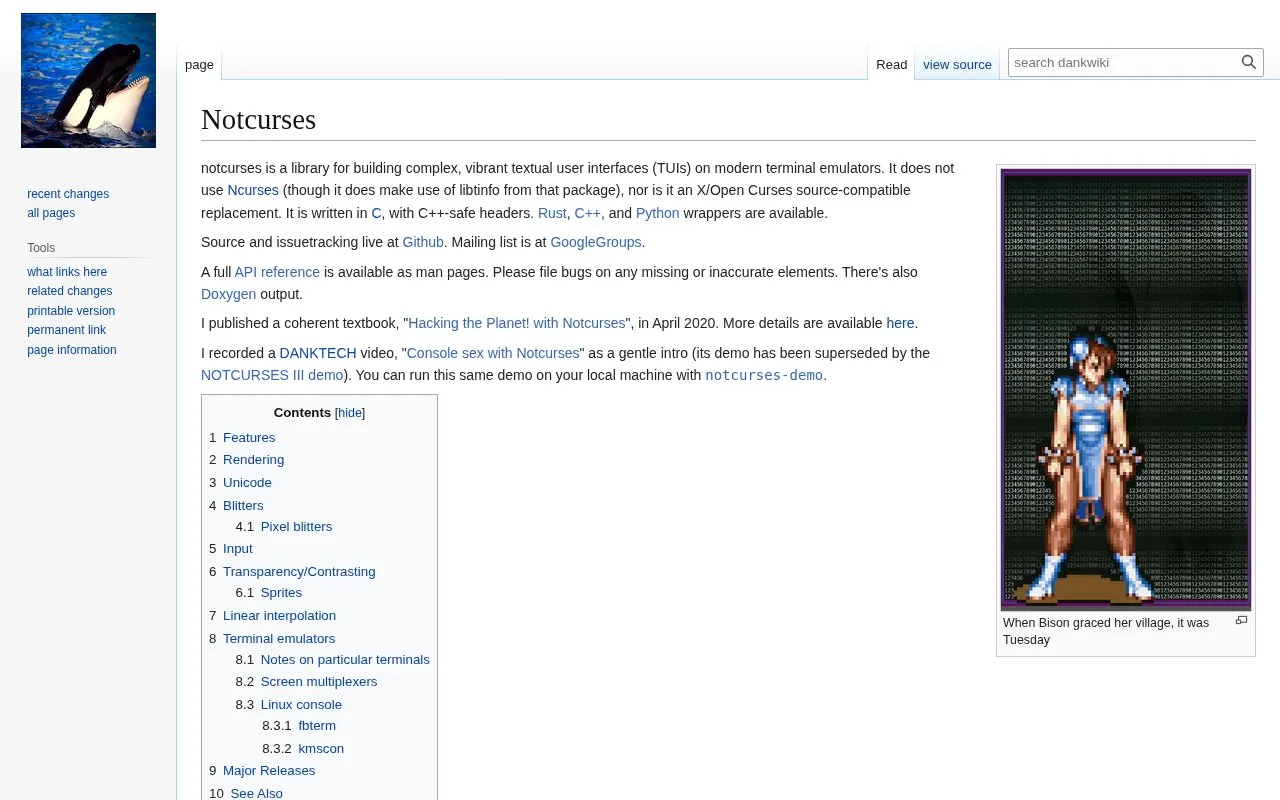Jump to '9 Major Releases' section
This screenshot has height=800, width=1280.
[262, 771]
